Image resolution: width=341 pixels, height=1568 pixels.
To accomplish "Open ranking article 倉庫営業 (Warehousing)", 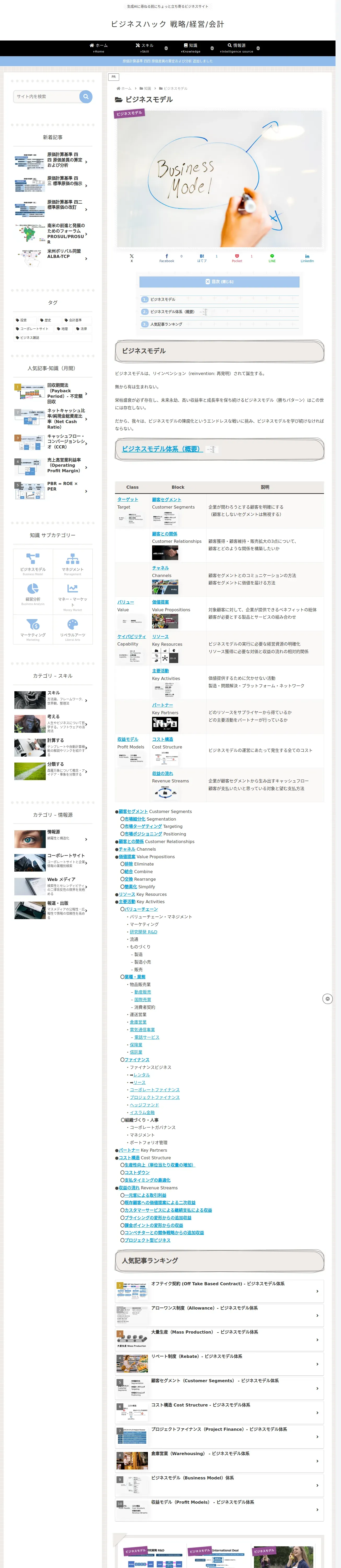I will click(219, 1461).
